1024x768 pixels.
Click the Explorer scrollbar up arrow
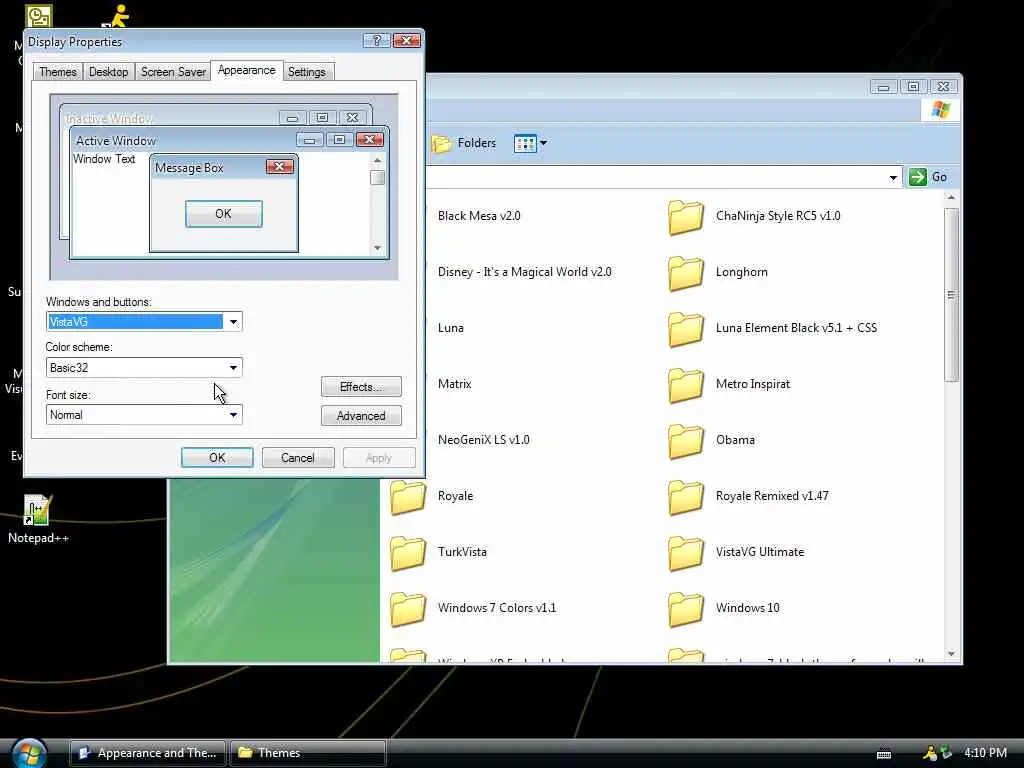pos(952,198)
